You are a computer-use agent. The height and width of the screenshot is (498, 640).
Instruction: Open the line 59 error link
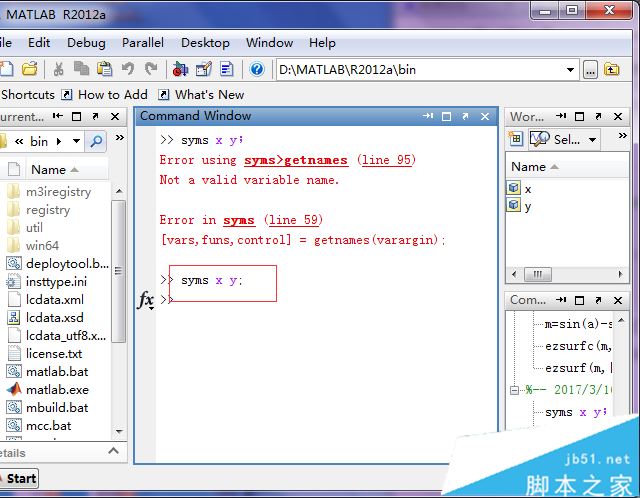tap(293, 220)
